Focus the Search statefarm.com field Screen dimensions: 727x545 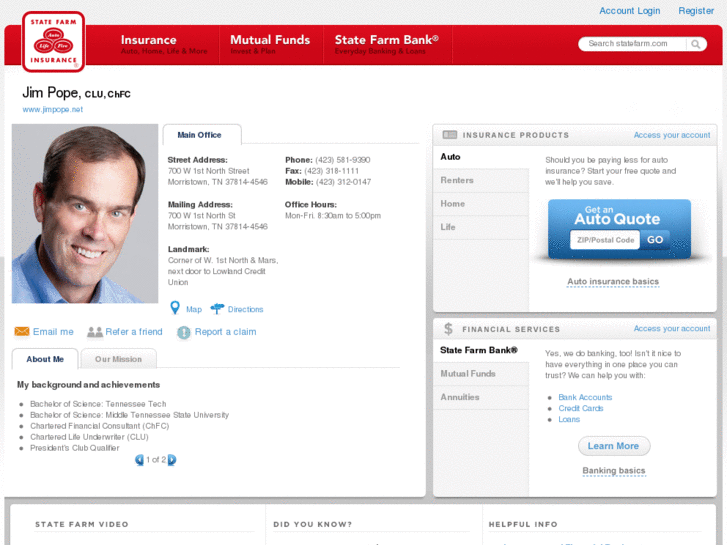click(633, 44)
